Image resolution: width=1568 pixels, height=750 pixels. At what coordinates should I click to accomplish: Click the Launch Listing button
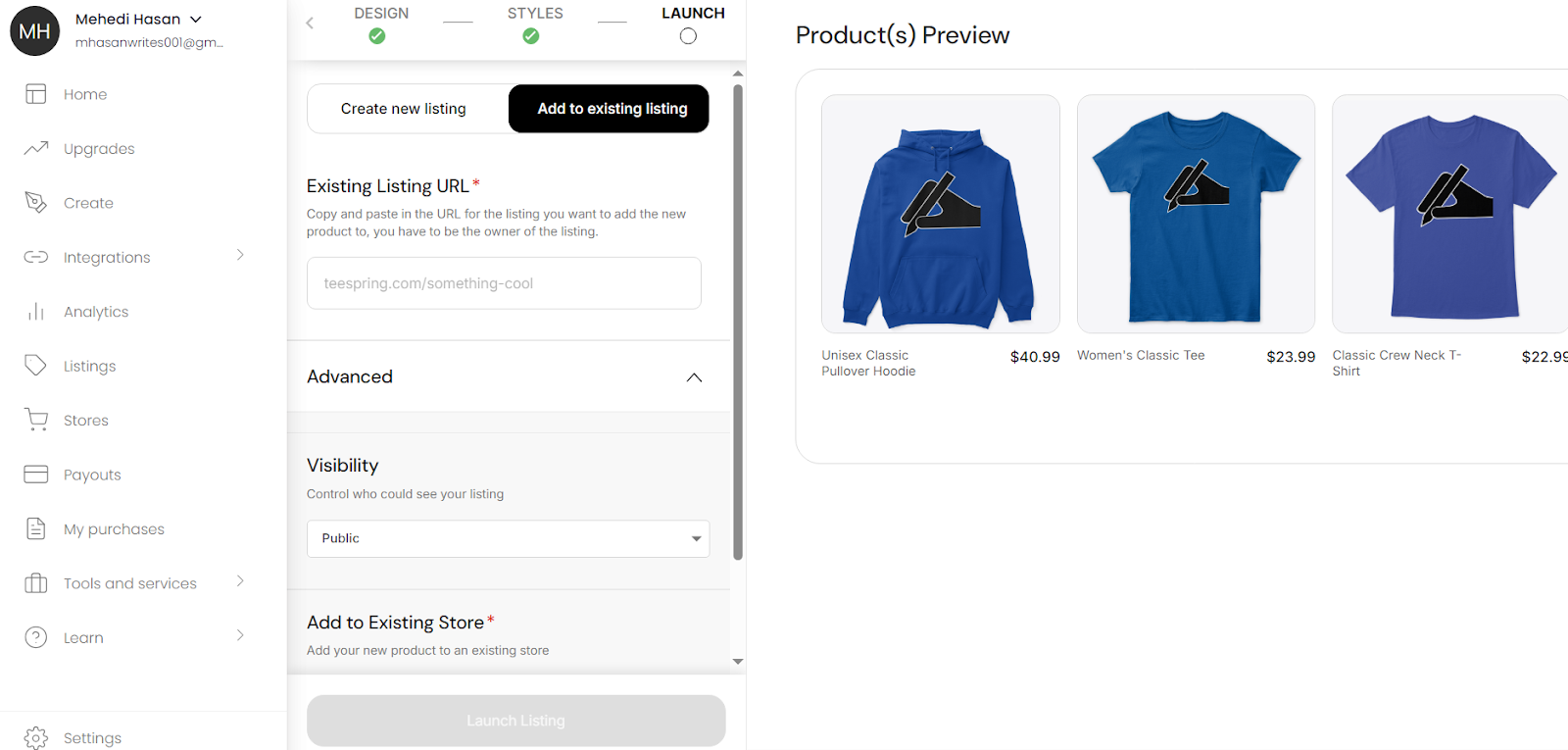tap(516, 721)
